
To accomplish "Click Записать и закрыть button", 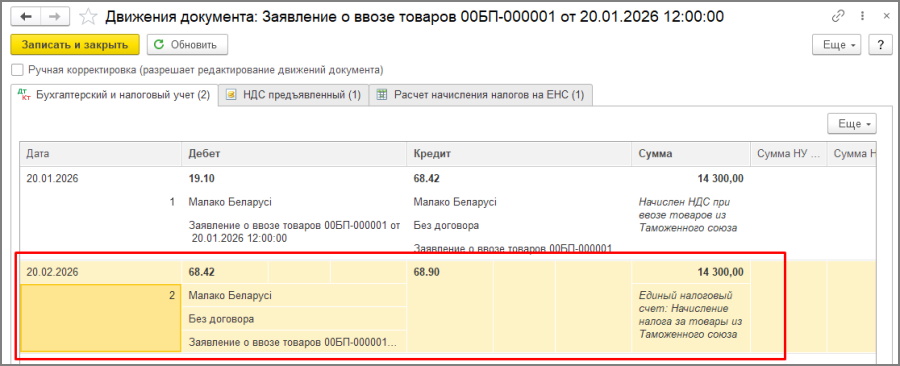I will [75, 45].
